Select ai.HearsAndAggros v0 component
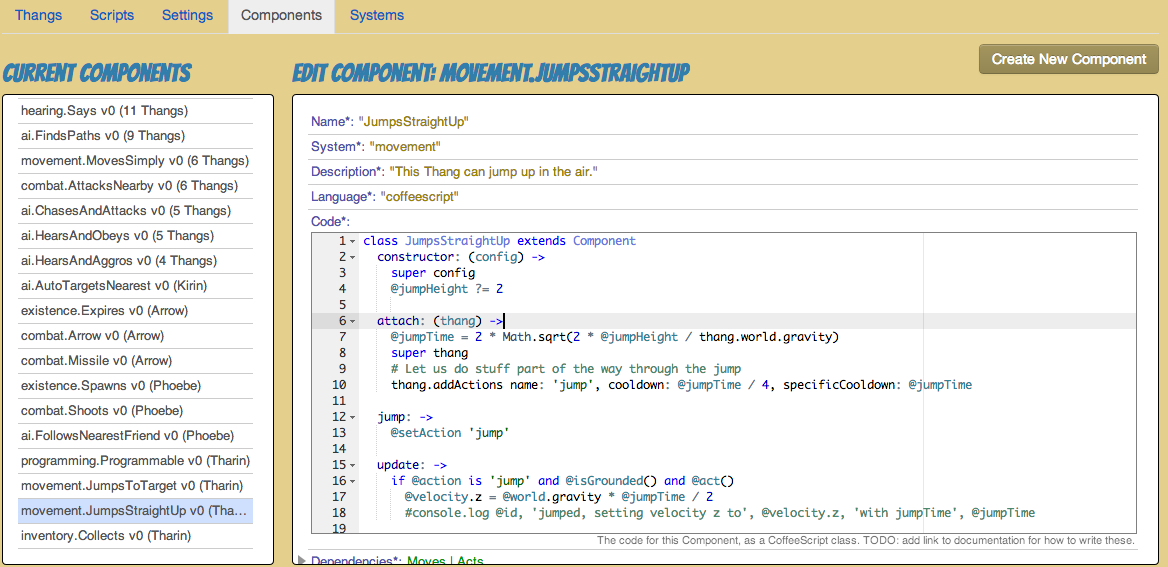Image resolution: width=1168 pixels, height=567 pixels. (x=136, y=261)
